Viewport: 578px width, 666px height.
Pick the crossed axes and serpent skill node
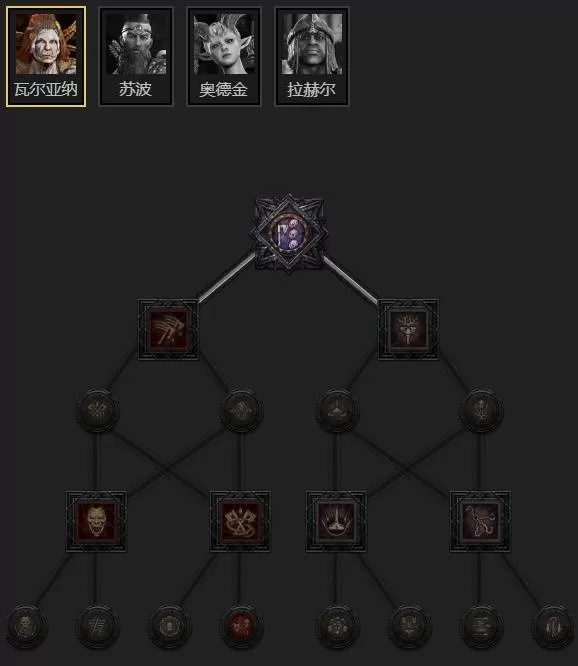point(240,522)
